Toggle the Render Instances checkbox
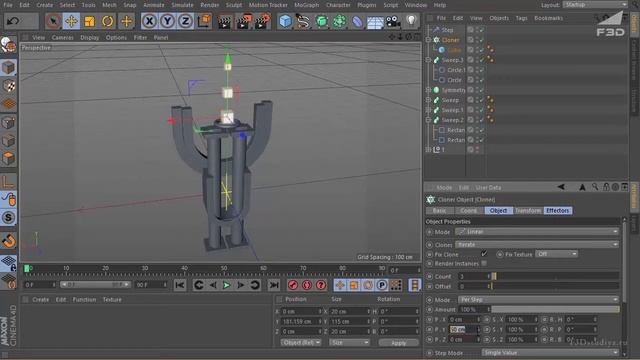The height and width of the screenshot is (360, 640). (x=484, y=264)
